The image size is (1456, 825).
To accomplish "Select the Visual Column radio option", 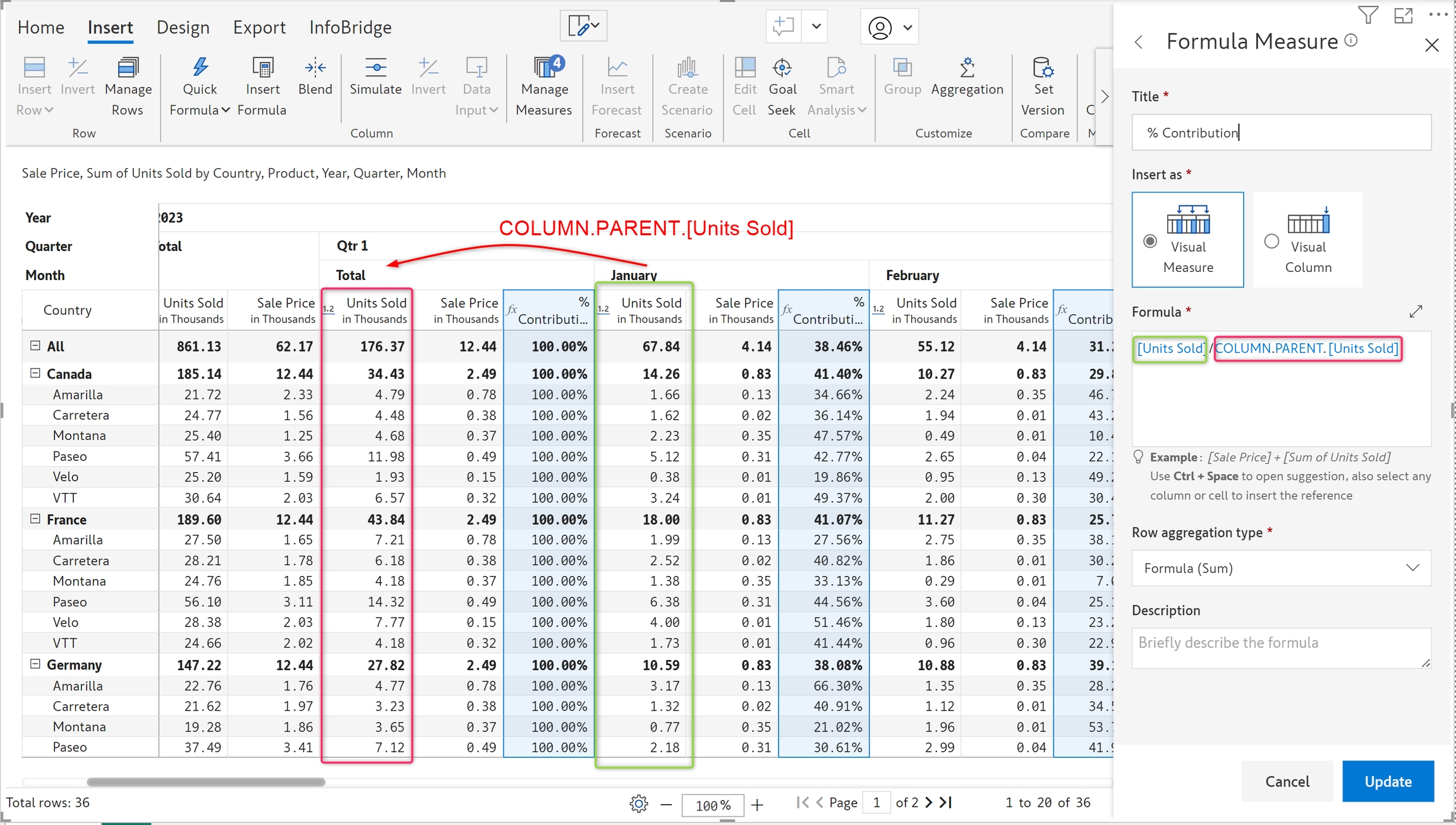I will 1271,241.
